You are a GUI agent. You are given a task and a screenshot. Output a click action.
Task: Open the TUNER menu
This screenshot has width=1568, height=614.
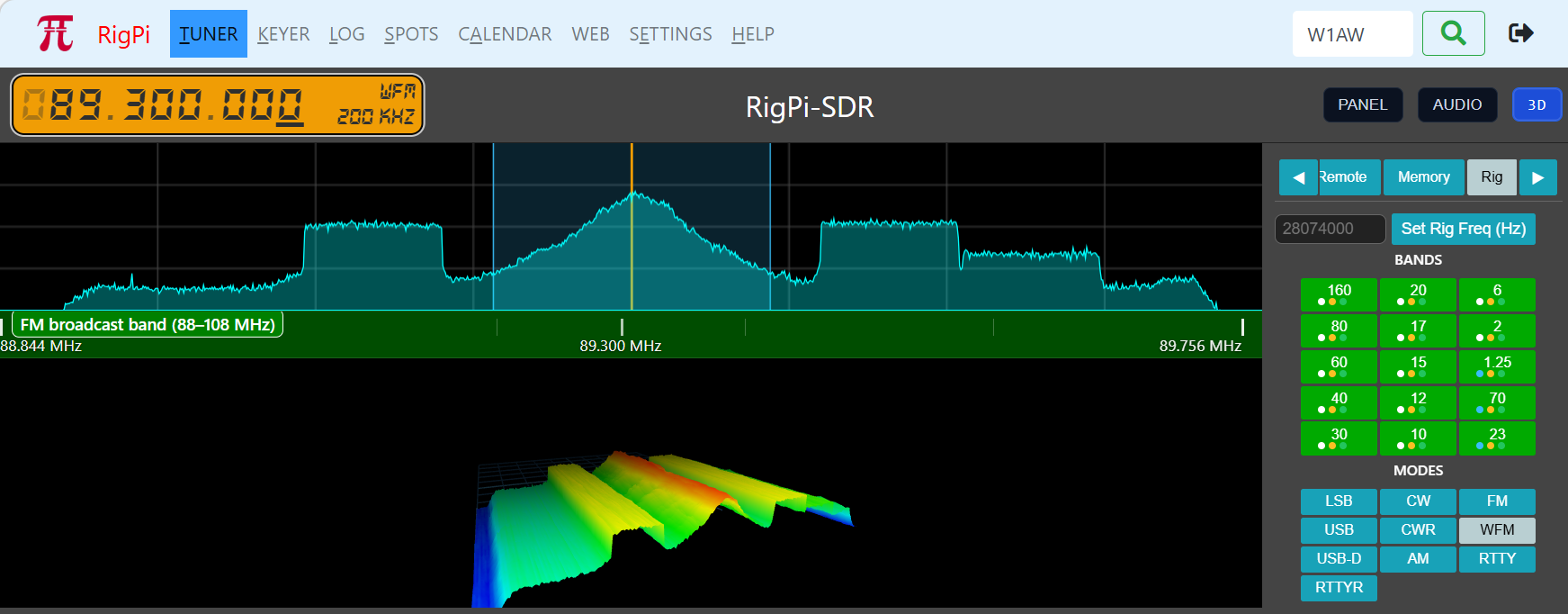tap(209, 34)
